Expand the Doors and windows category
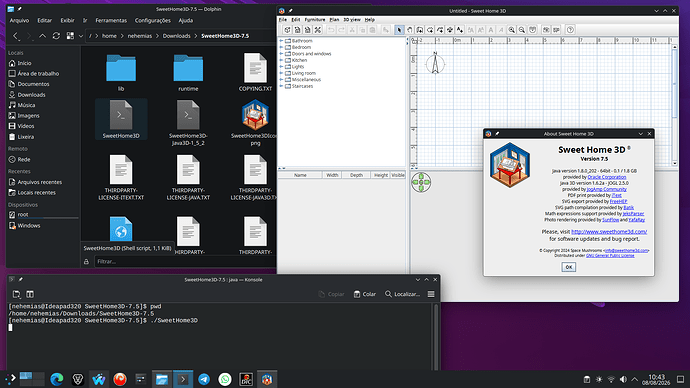Screen dimensions: 690x388 (281, 54)
